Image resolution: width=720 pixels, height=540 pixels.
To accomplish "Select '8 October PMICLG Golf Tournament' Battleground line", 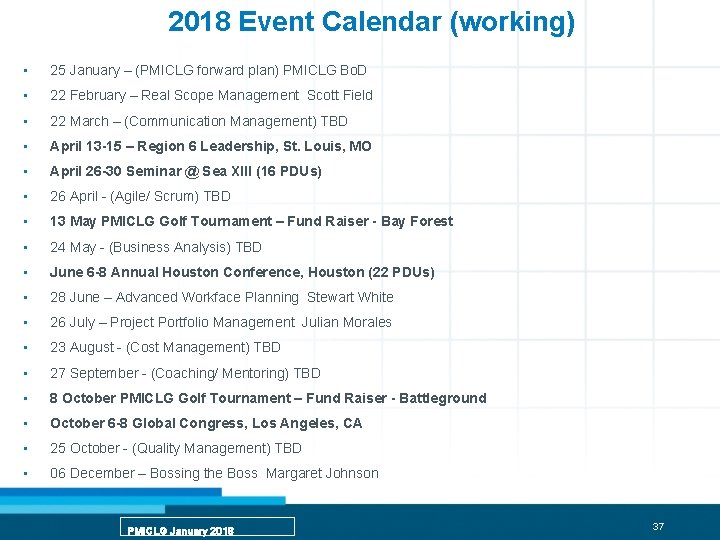I will [268, 398].
